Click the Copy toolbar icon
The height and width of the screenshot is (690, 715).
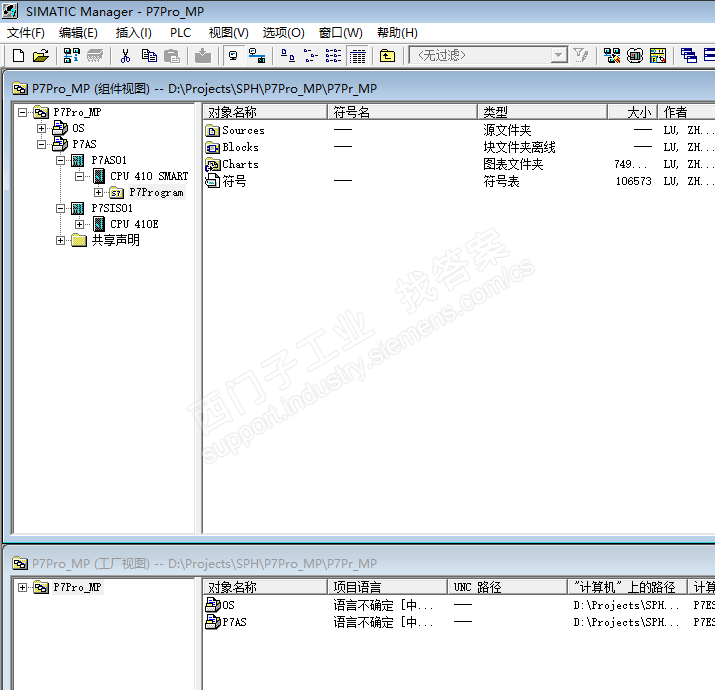point(149,56)
